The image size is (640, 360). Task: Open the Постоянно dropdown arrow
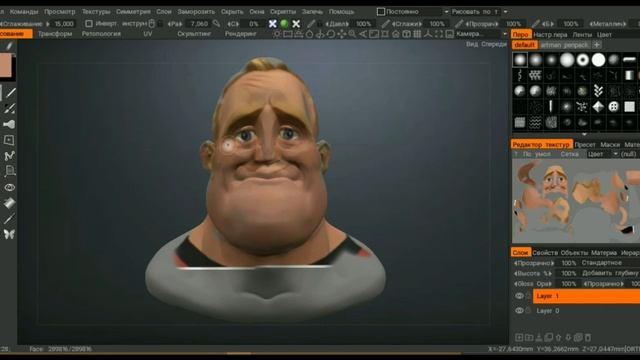[x=446, y=12]
